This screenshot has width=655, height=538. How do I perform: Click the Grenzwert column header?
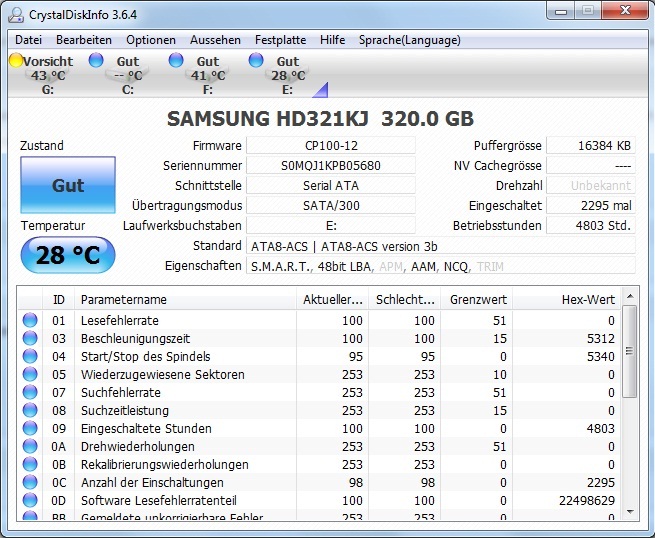click(477, 299)
